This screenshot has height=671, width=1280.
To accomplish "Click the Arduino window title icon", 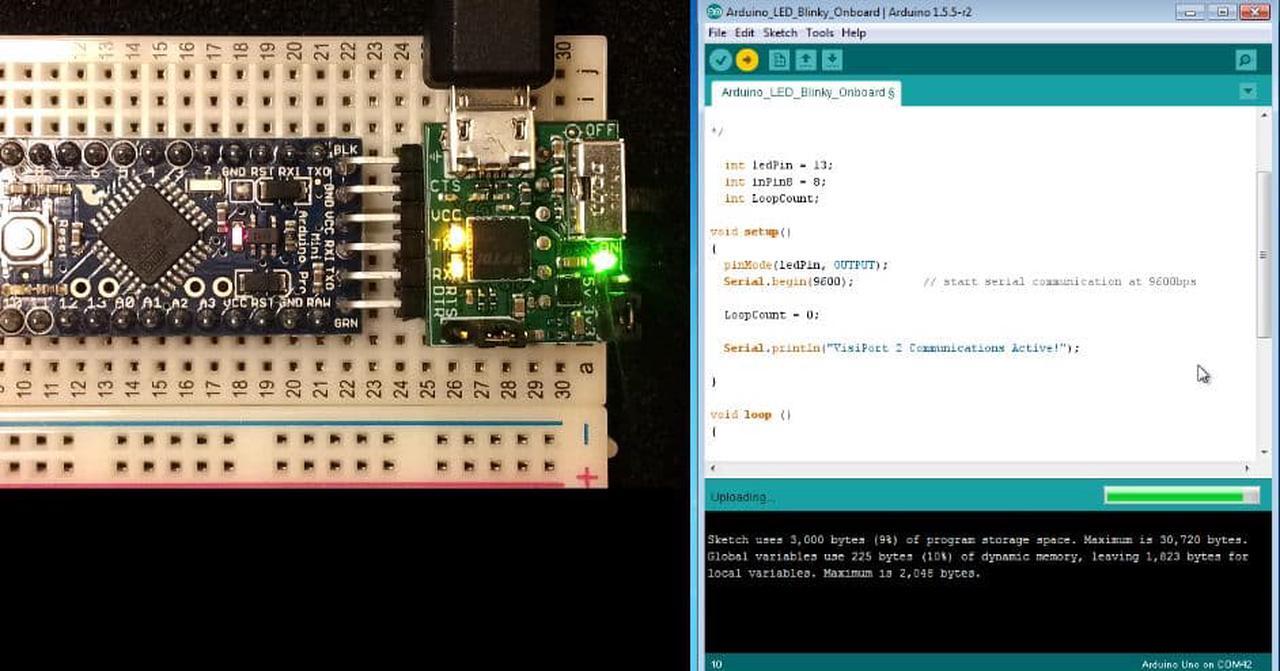I will (714, 11).
